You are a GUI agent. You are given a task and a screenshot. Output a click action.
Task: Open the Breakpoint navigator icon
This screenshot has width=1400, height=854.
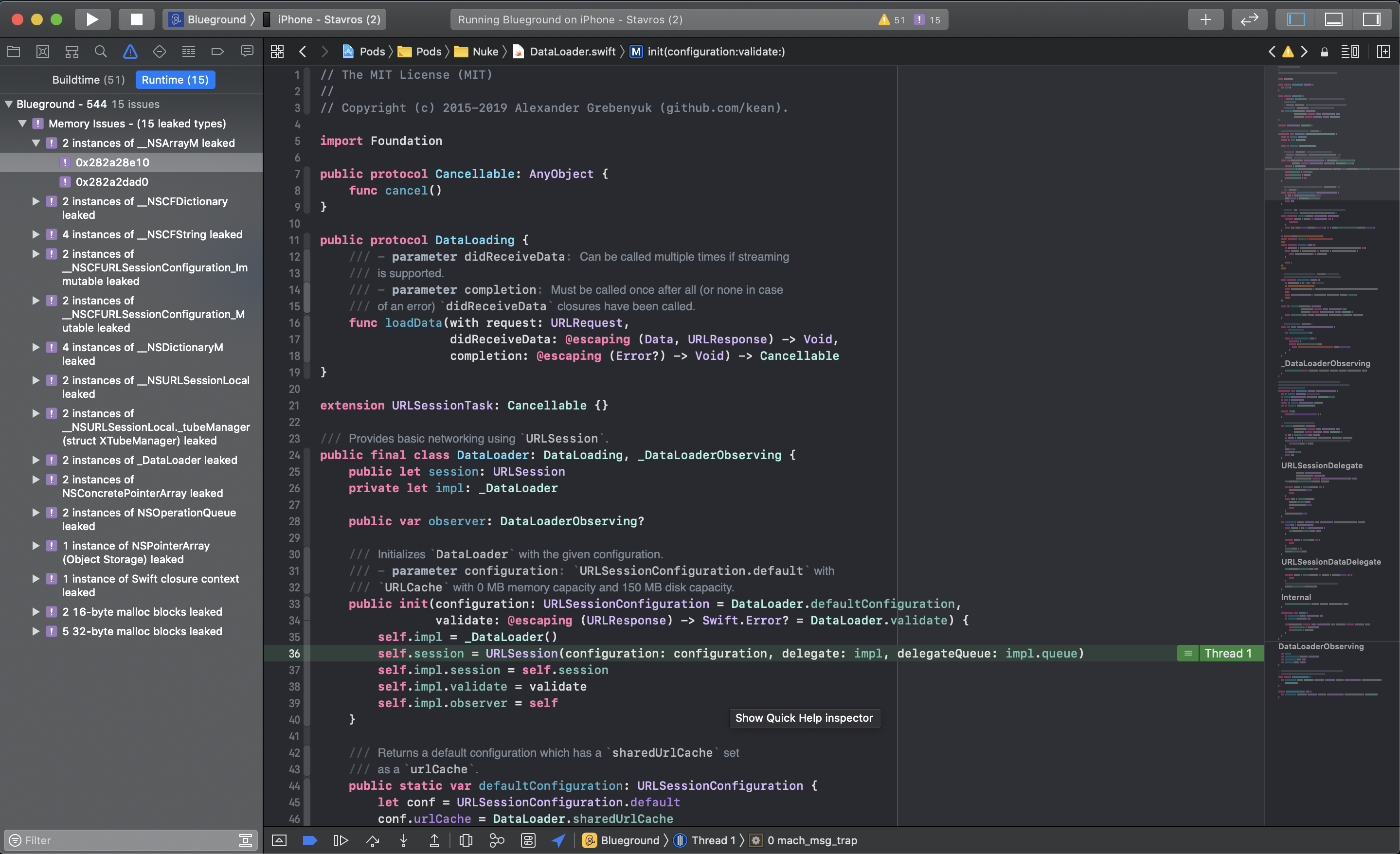tap(217, 52)
